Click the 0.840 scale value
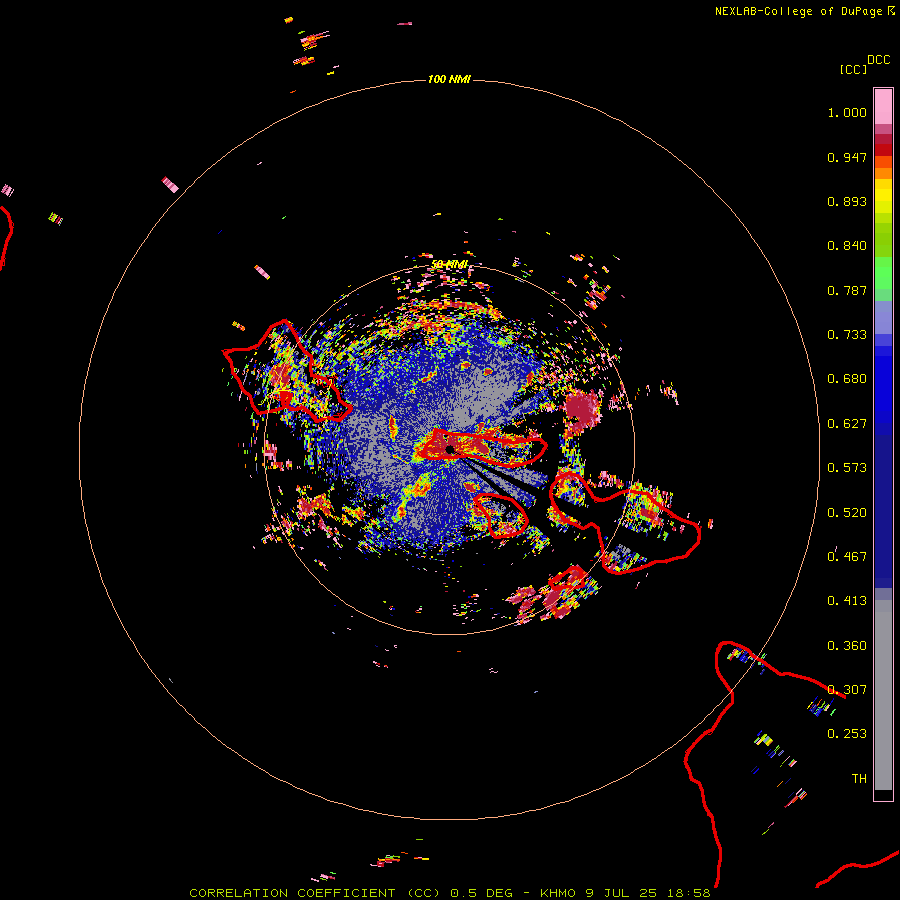 (847, 246)
